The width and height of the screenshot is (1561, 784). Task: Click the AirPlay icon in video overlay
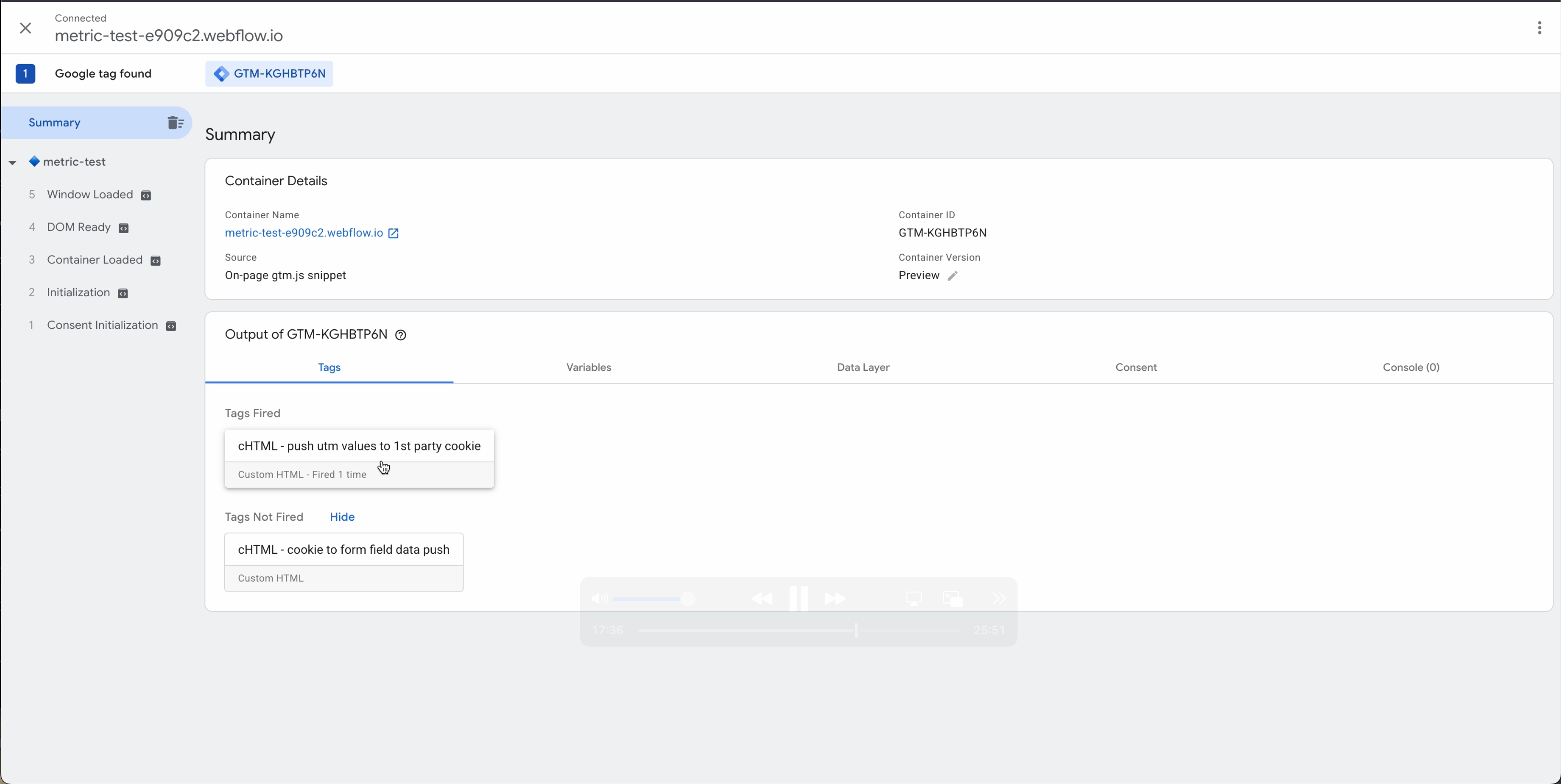point(914,599)
